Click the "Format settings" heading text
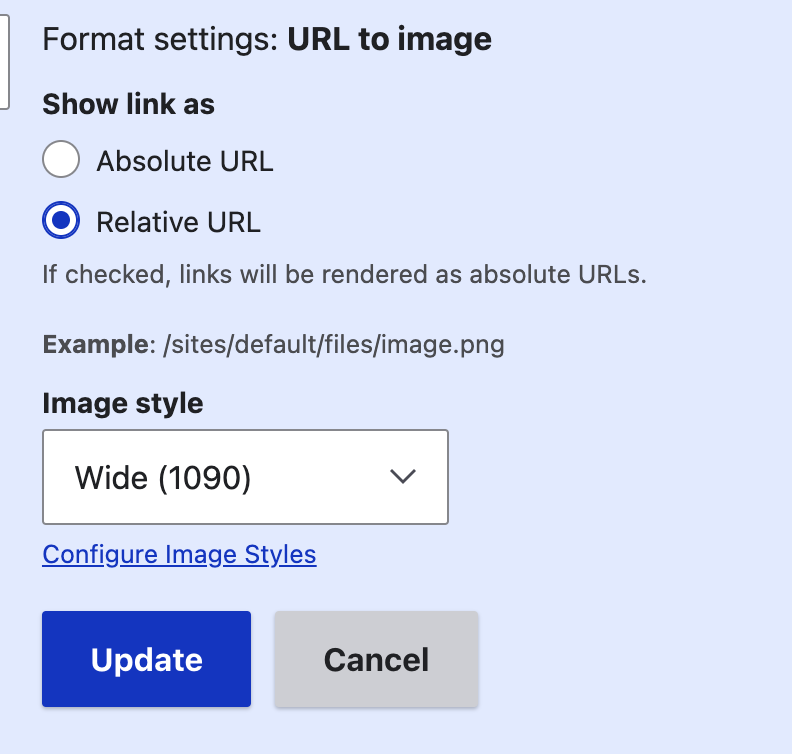The height and width of the screenshot is (754, 792). 161,39
